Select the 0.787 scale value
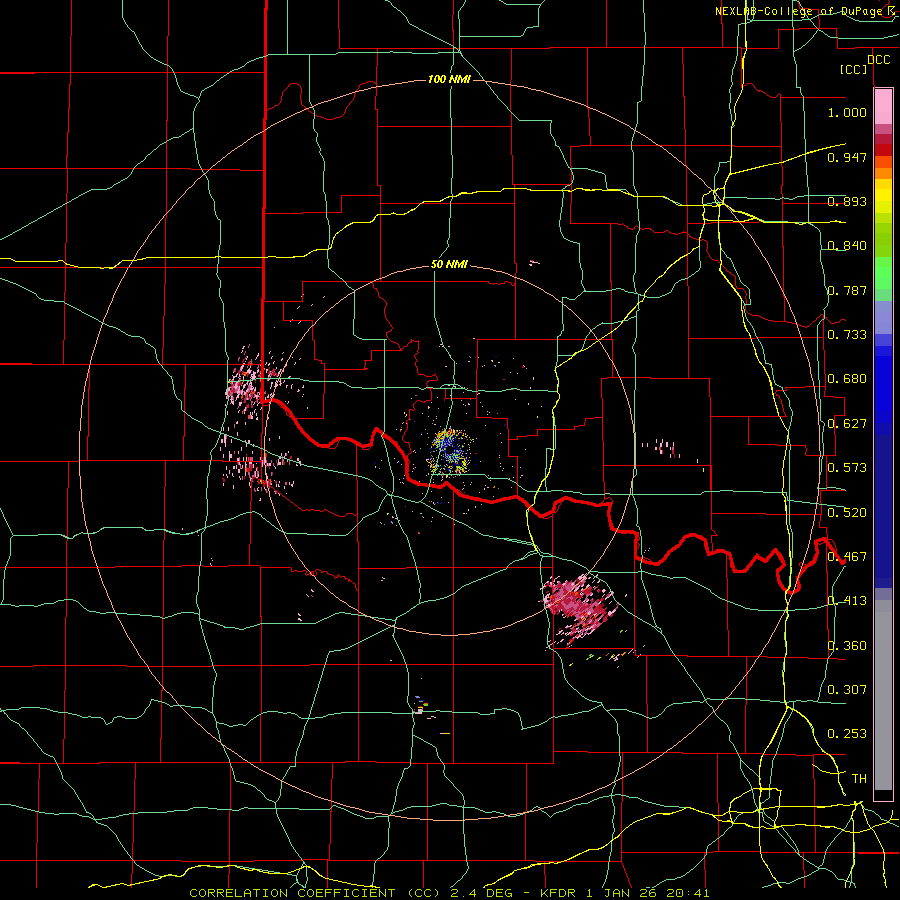 pyautogui.click(x=847, y=290)
